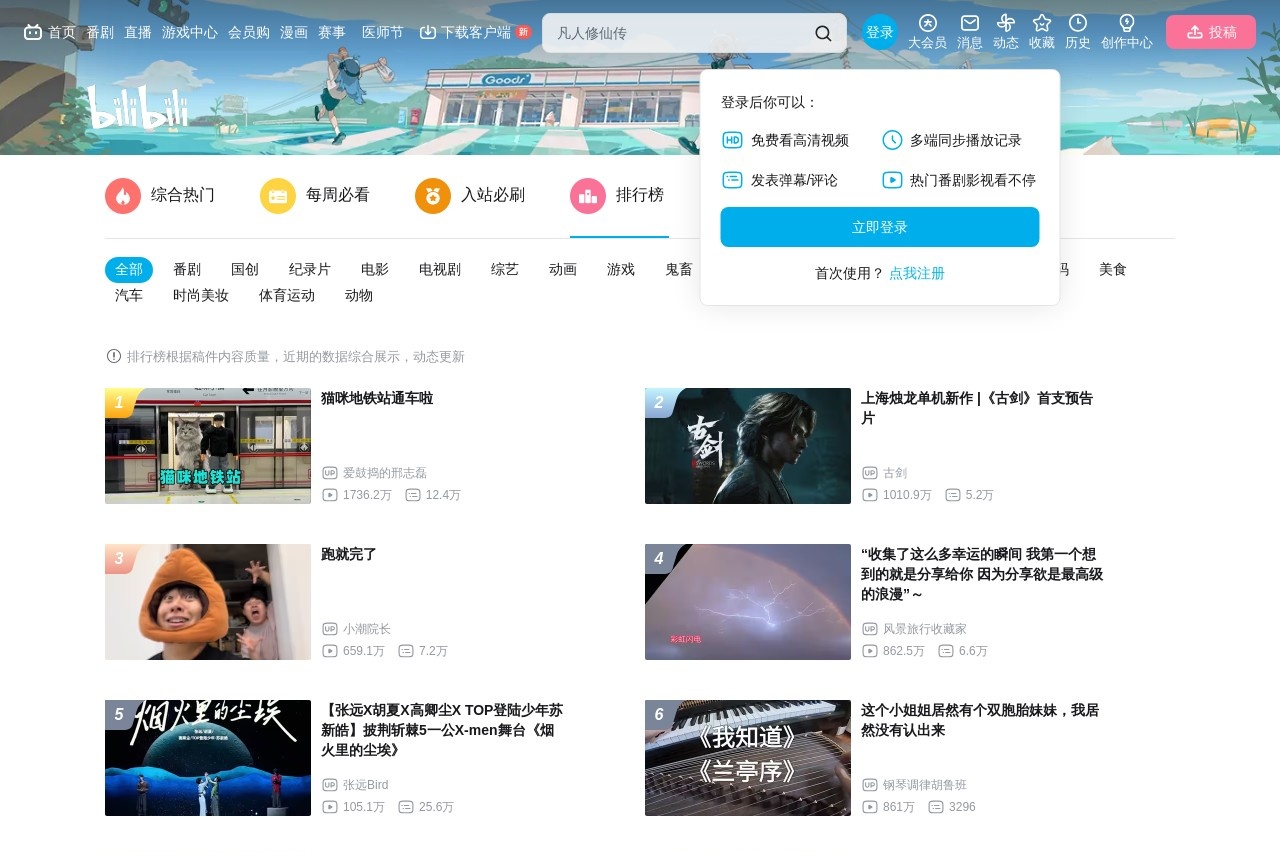The width and height of the screenshot is (1280, 853).
Task: Click the 立即登录 login button
Action: click(x=879, y=227)
